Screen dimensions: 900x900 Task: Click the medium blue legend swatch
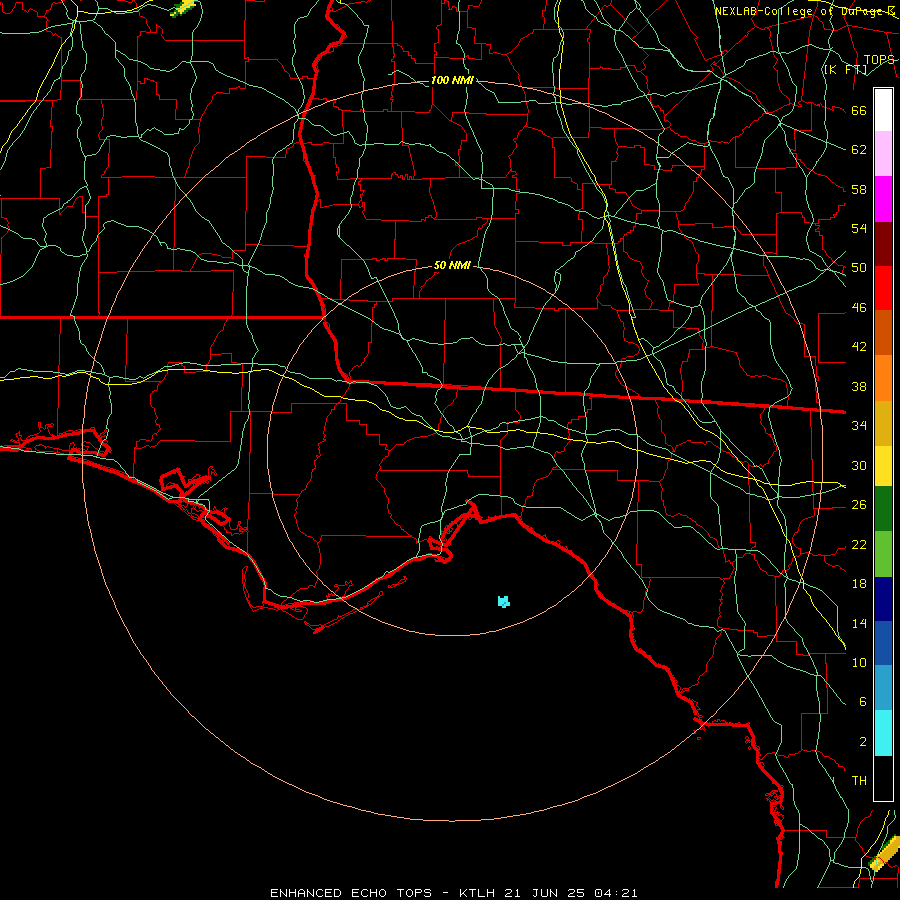883,643
